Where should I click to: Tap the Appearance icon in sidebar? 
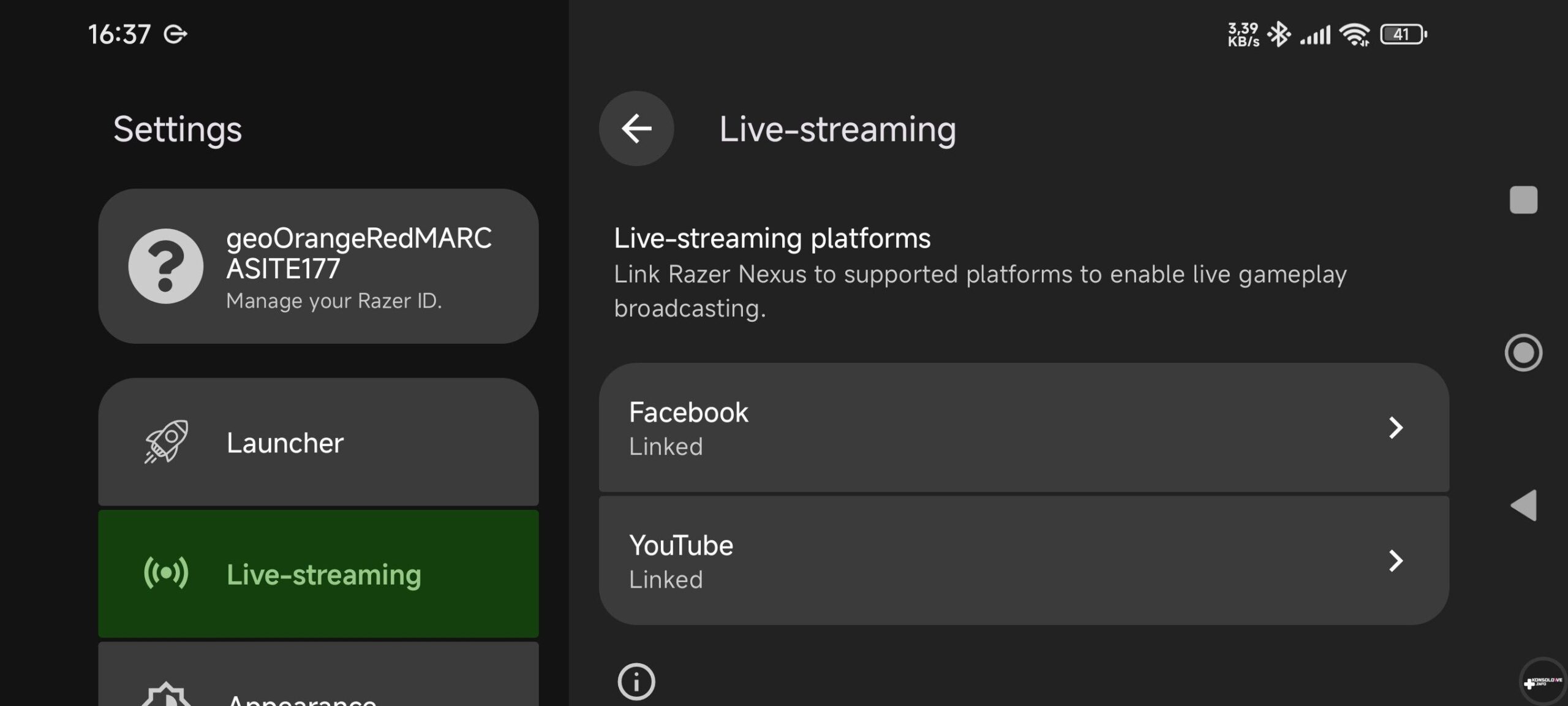[166, 696]
